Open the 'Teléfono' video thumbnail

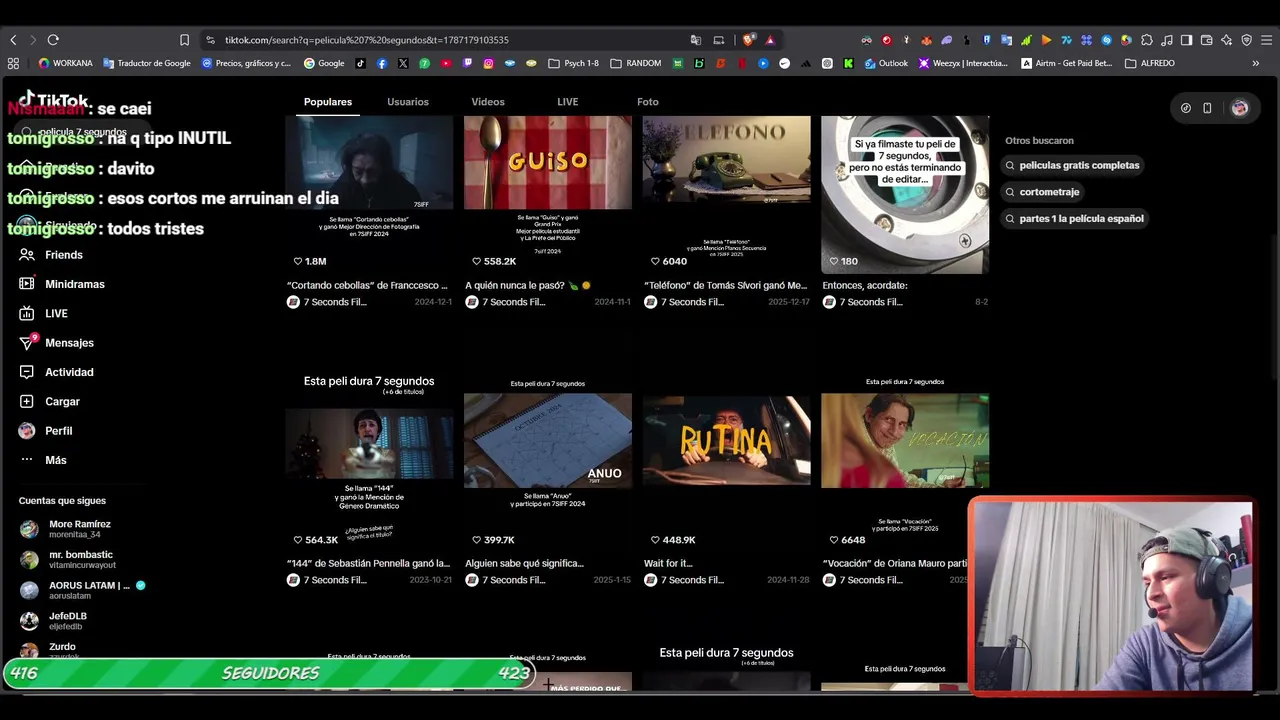click(727, 194)
